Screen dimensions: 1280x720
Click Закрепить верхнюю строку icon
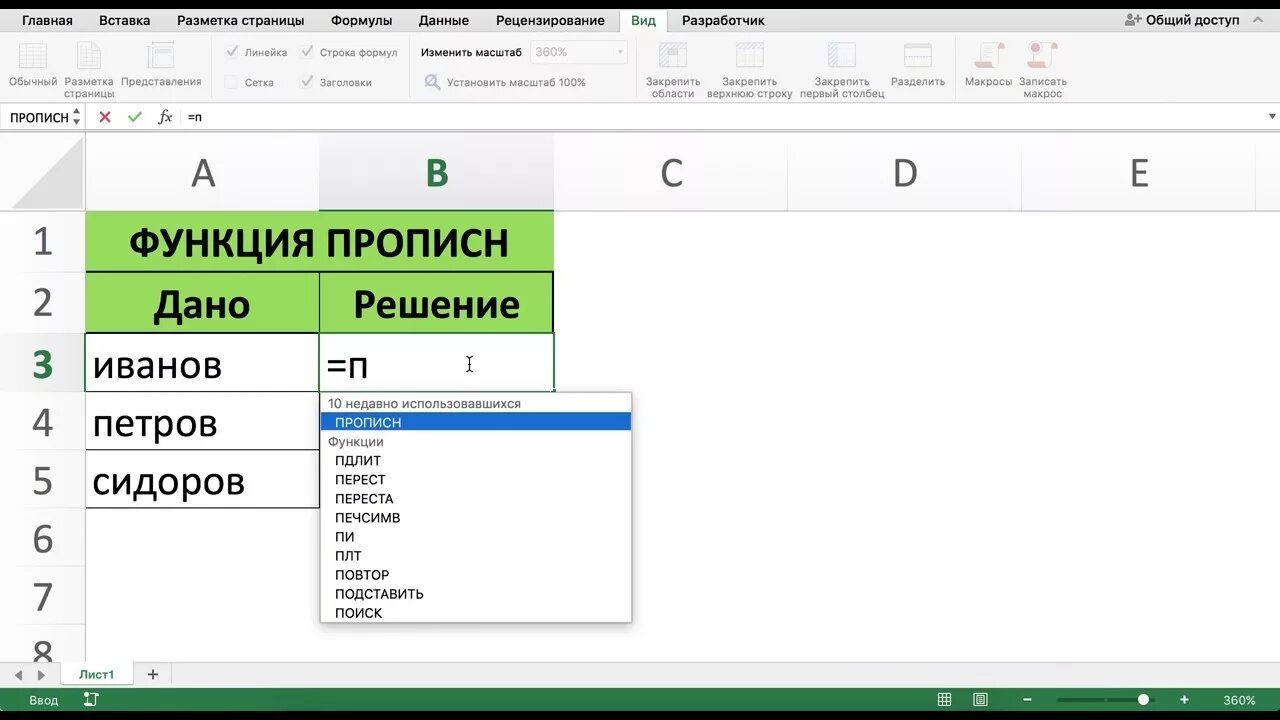[x=750, y=56]
